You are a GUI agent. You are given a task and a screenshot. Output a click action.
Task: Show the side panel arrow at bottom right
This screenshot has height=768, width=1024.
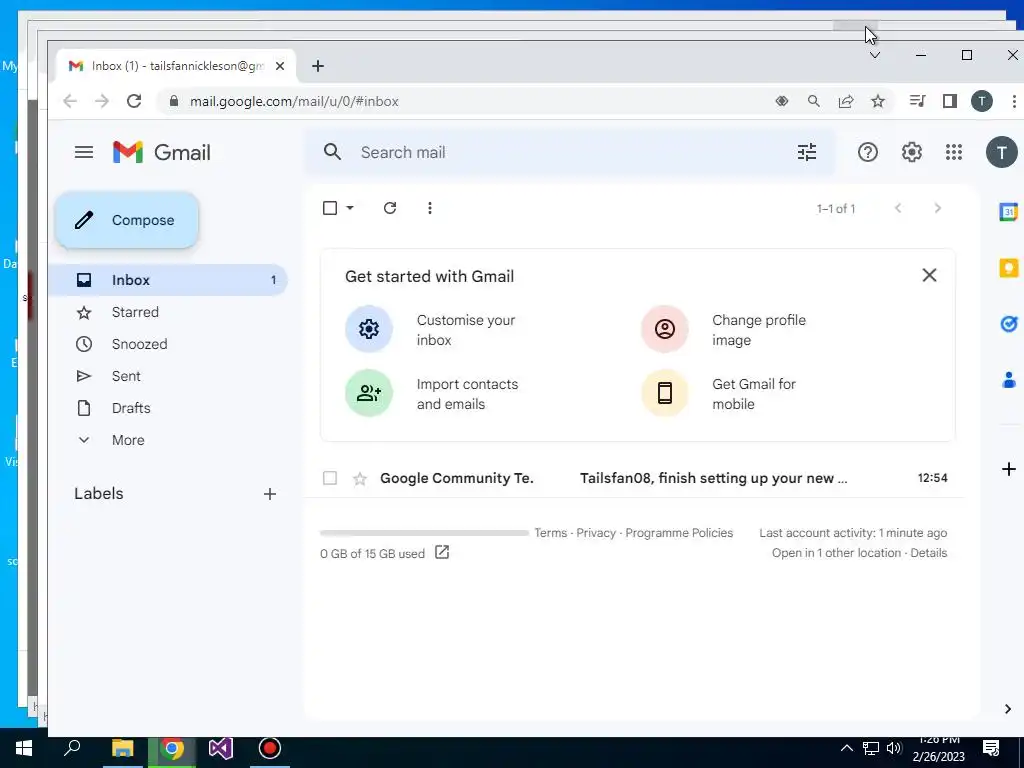coord(1008,709)
